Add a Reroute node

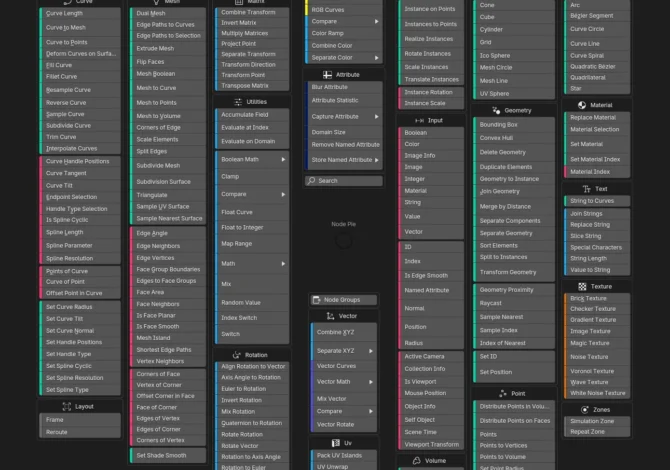(80, 432)
